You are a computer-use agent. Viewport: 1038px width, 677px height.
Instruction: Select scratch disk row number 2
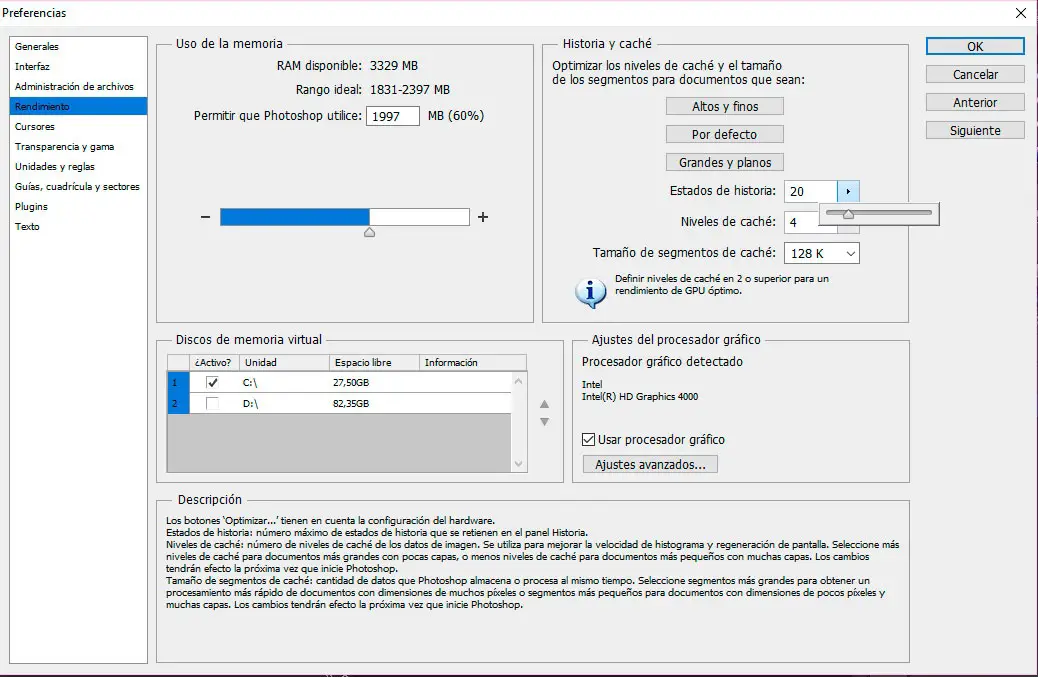pyautogui.click(x=178, y=403)
